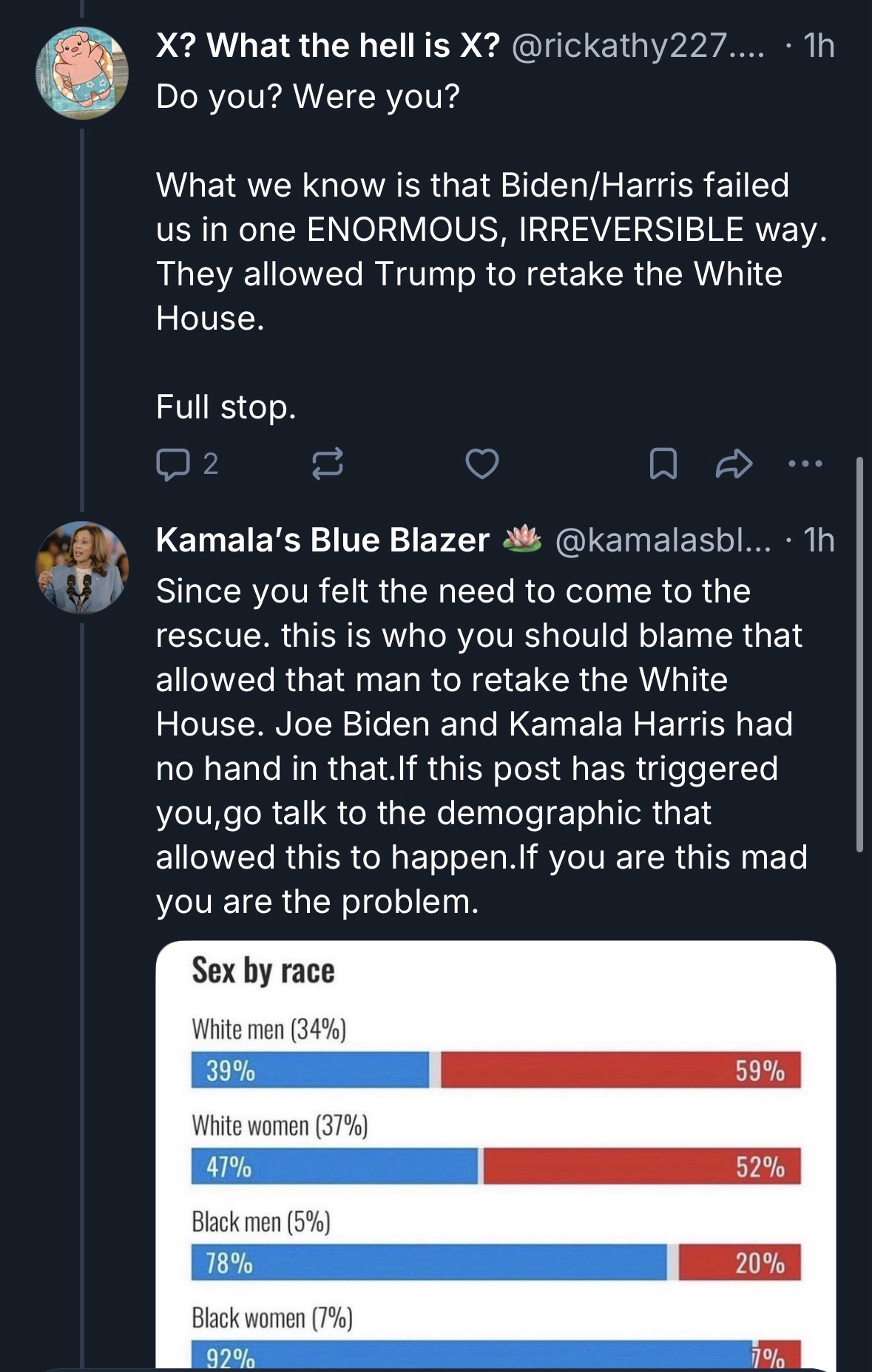Click the red 59% White men bar
Viewport: 872px width, 1372px height.
620,1070
